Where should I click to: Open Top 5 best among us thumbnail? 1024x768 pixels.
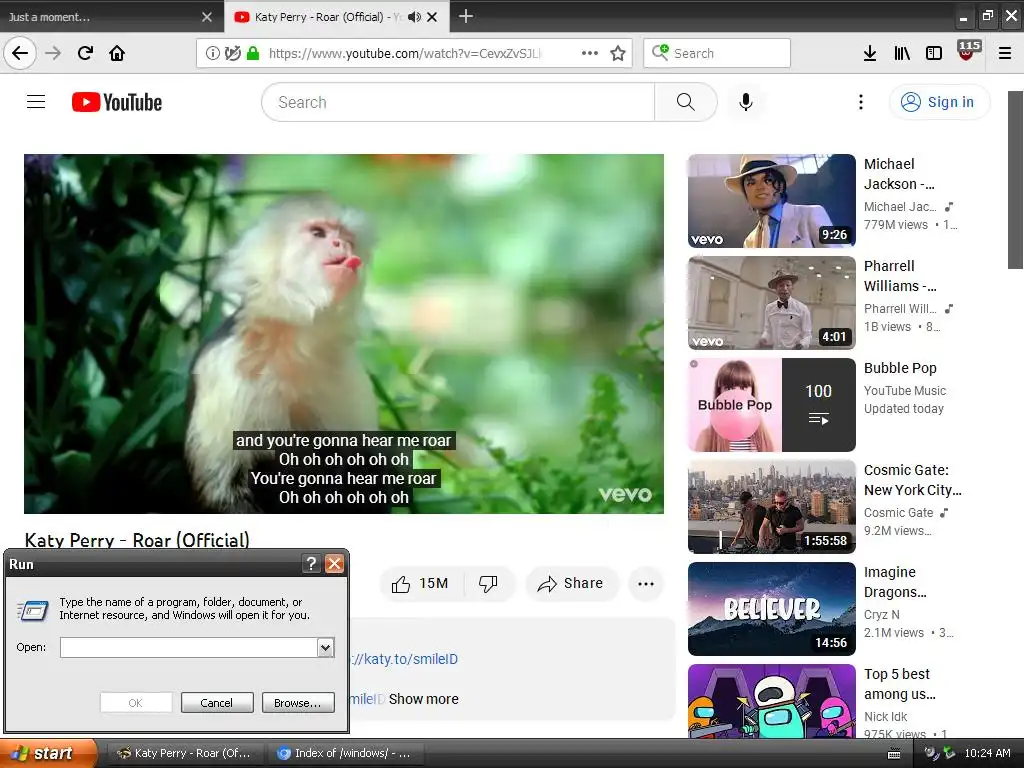771,701
